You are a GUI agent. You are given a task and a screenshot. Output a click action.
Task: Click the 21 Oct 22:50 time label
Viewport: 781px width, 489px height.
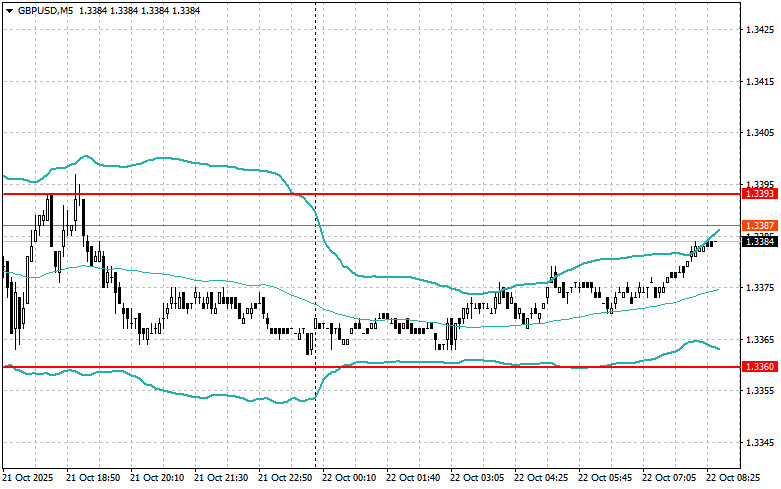(x=285, y=478)
